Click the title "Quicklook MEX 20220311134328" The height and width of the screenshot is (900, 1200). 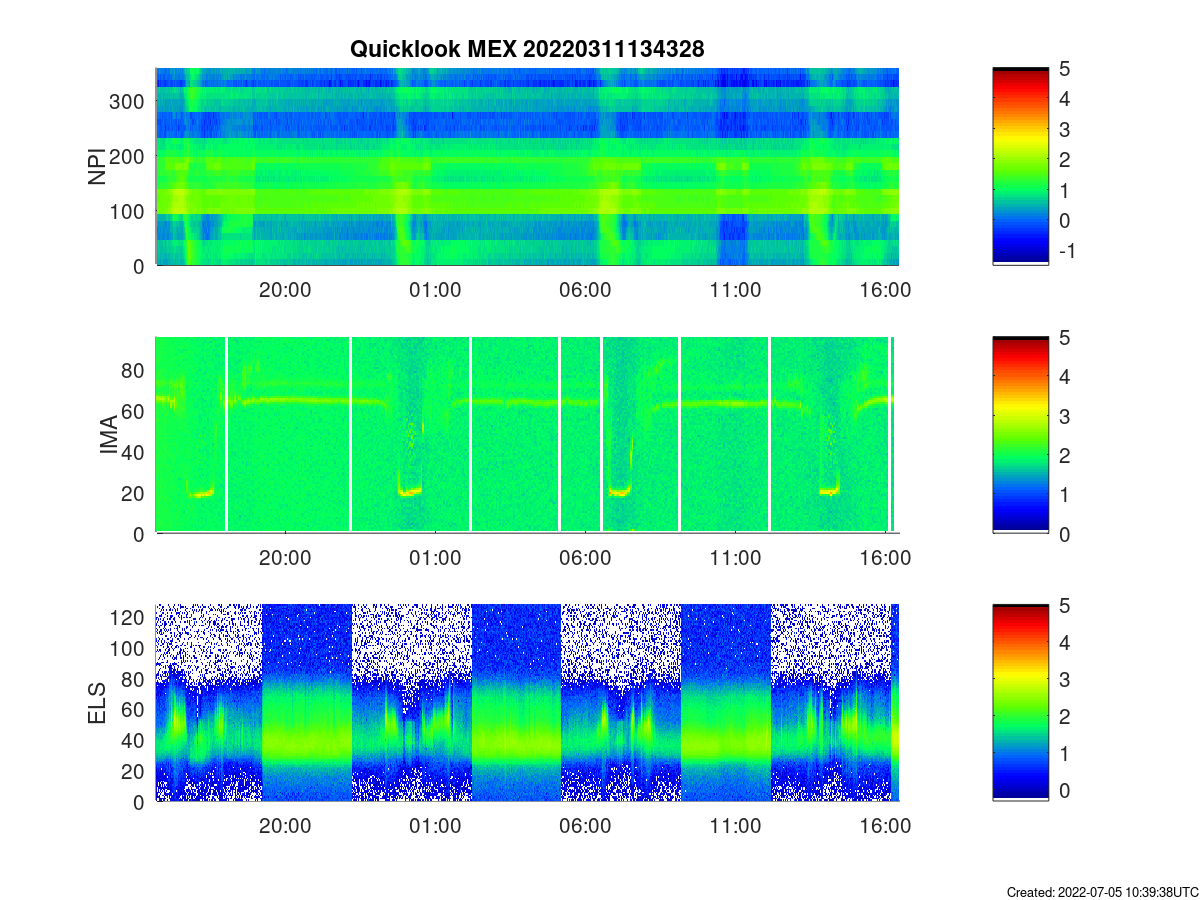[528, 49]
